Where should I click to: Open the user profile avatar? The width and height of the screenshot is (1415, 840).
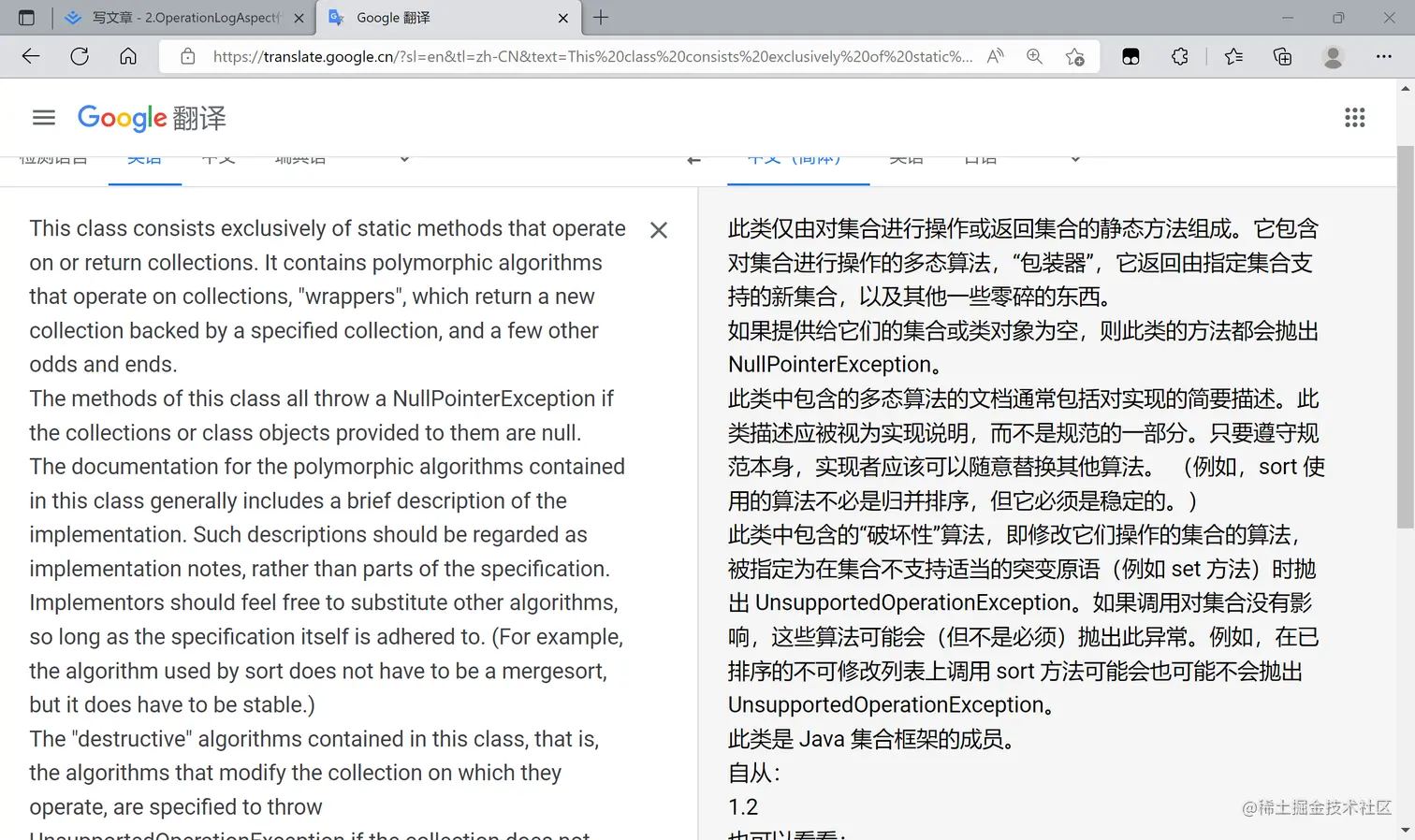click(1333, 56)
